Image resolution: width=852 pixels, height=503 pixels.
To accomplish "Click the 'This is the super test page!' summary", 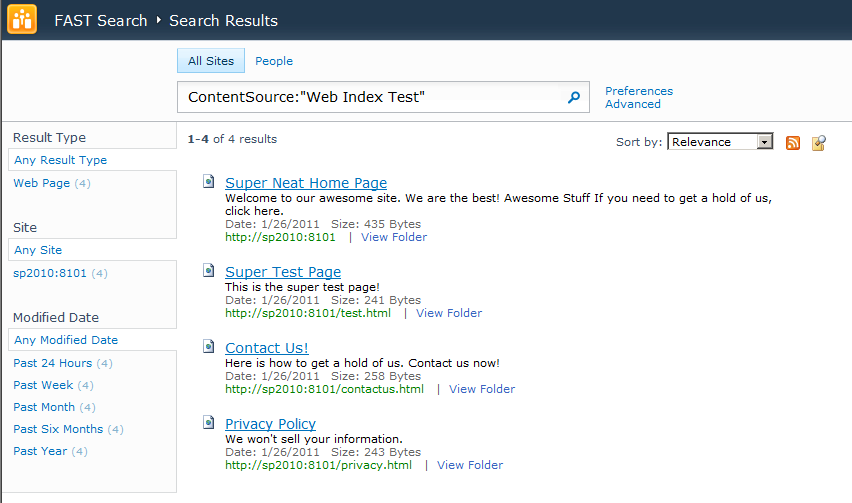I will (302, 287).
